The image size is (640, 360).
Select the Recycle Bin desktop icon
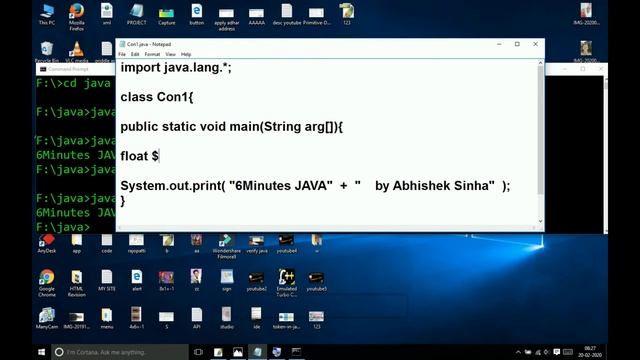(x=47, y=51)
